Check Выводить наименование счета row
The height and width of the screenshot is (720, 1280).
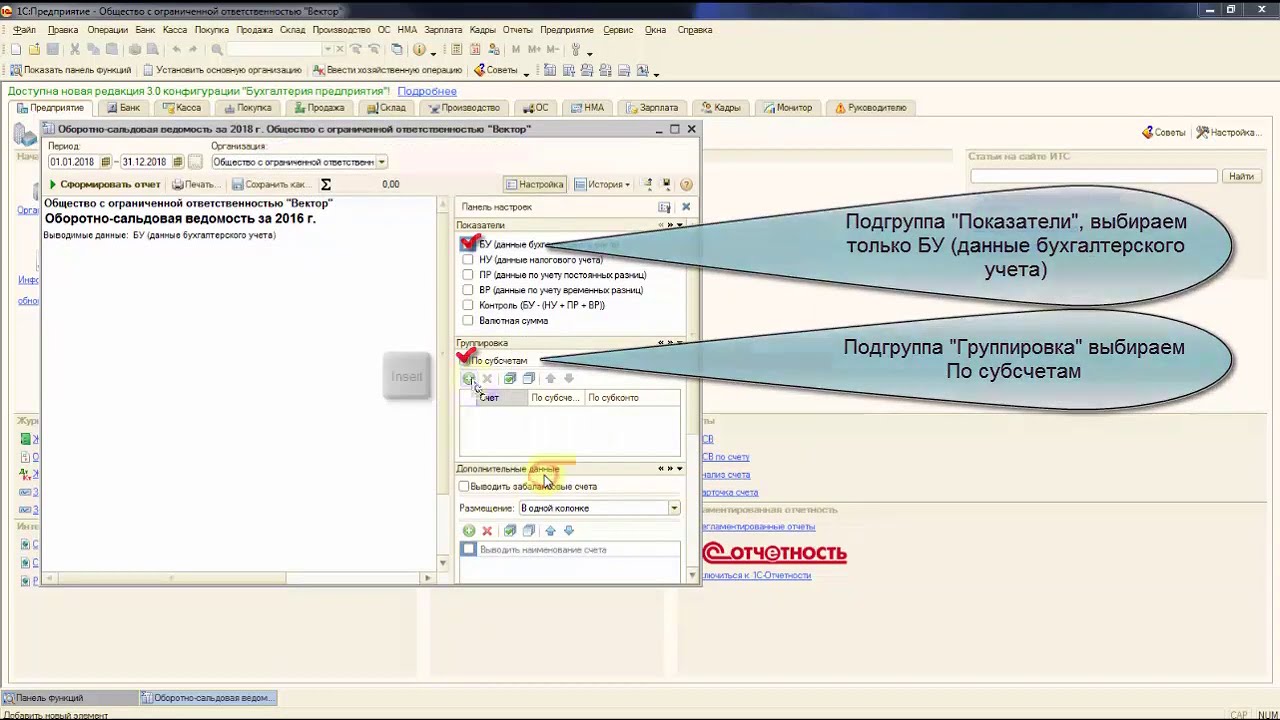(x=469, y=550)
